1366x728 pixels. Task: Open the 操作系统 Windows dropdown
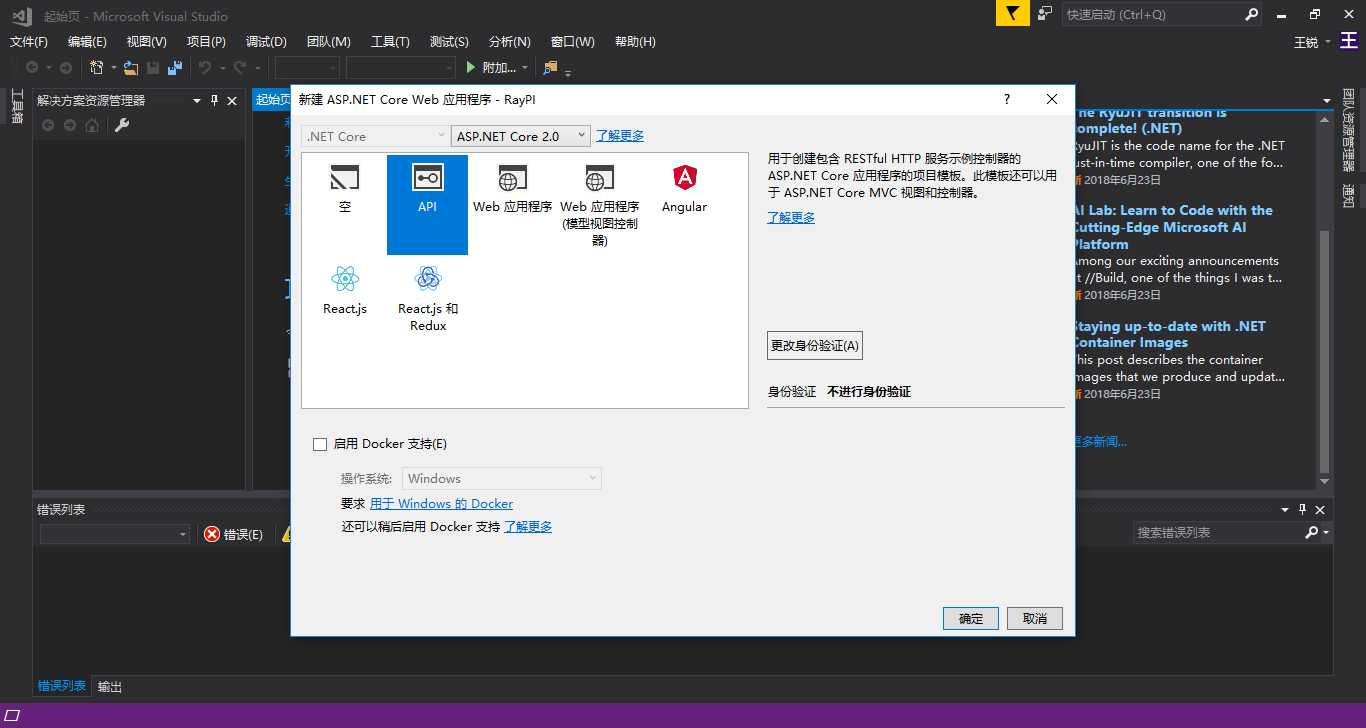(502, 478)
